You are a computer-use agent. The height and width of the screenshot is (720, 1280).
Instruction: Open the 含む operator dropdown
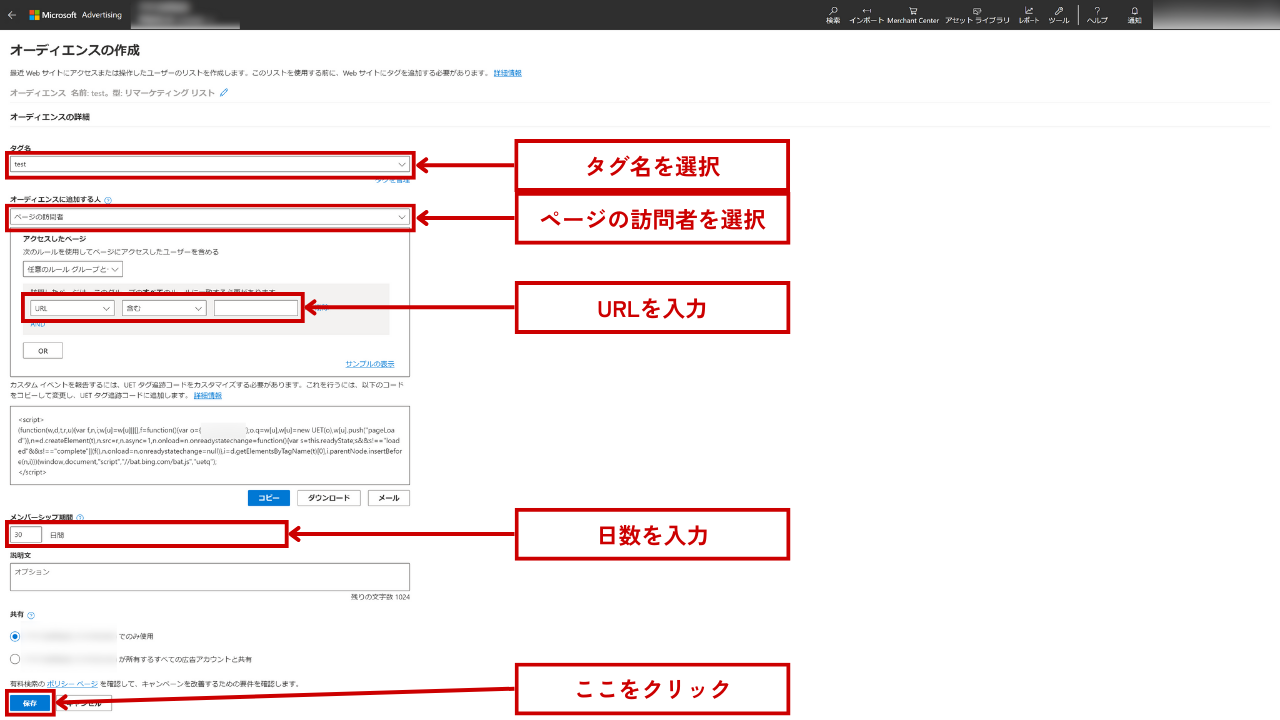[164, 309]
